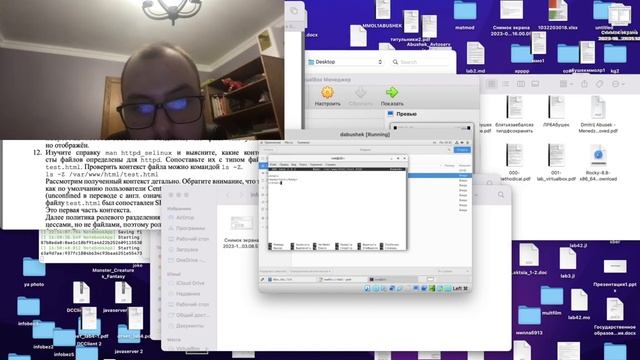Screen dimensions: 640x360
Task: Select Недавние in Finder sidebar
Action: point(187,293)
